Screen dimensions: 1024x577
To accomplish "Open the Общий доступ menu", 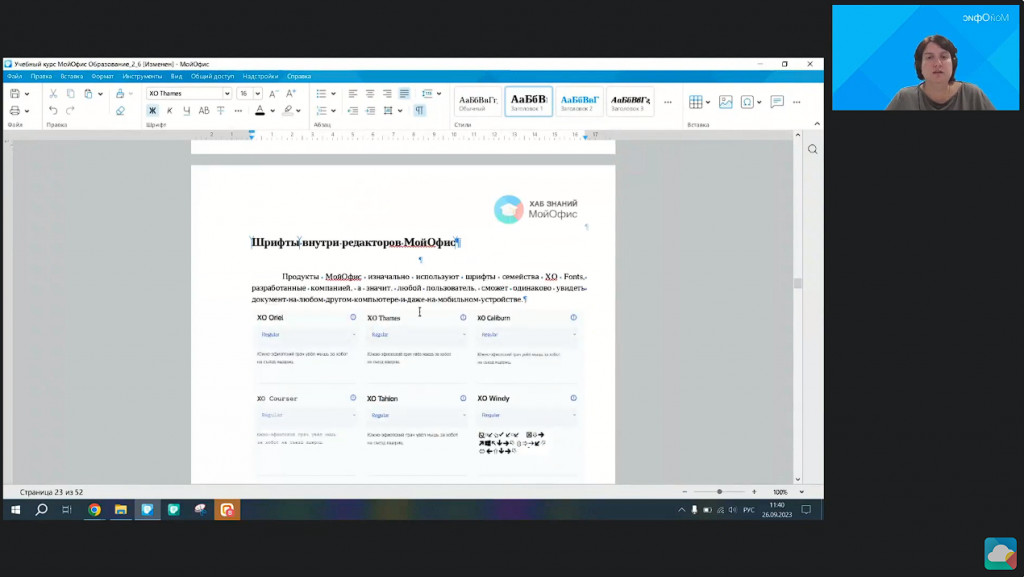I will 212,76.
